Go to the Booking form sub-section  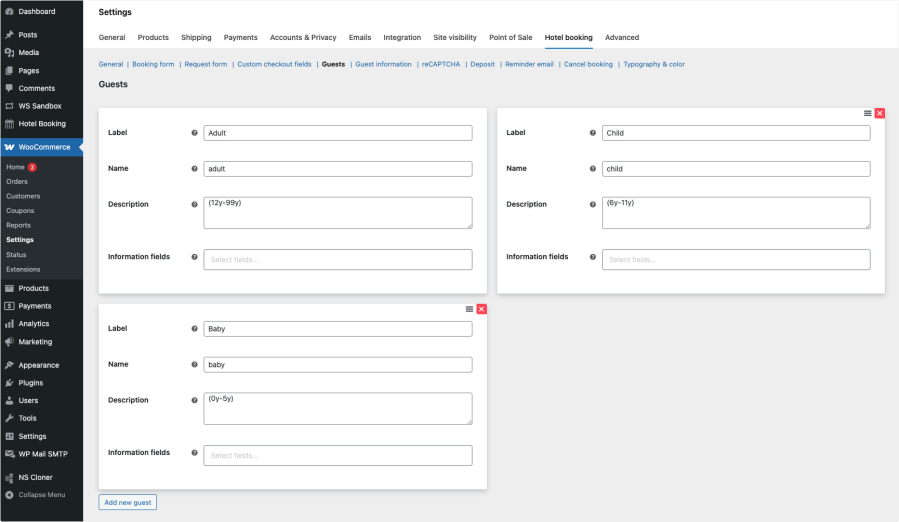point(153,64)
